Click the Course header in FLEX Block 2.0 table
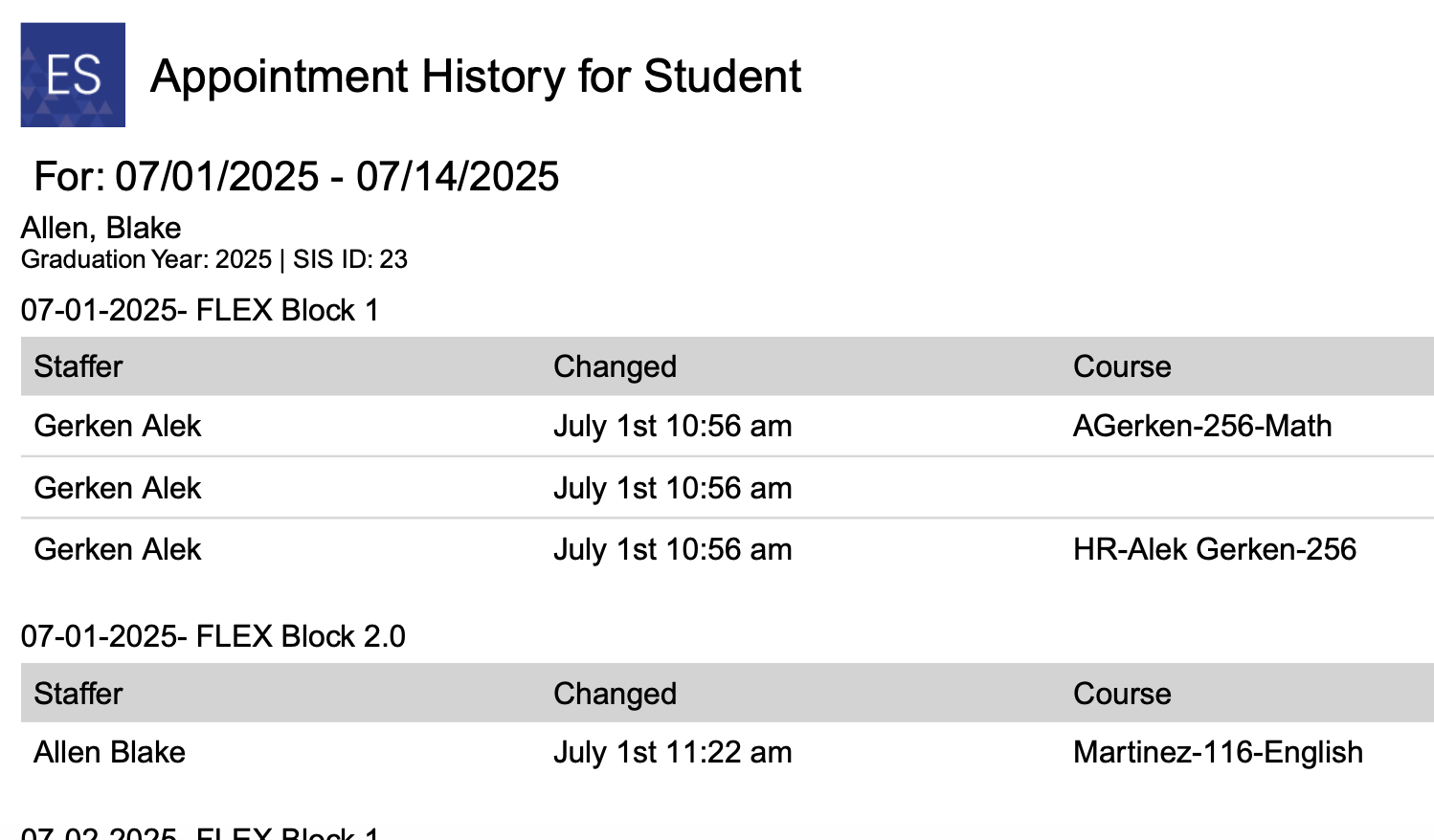 [1122, 694]
